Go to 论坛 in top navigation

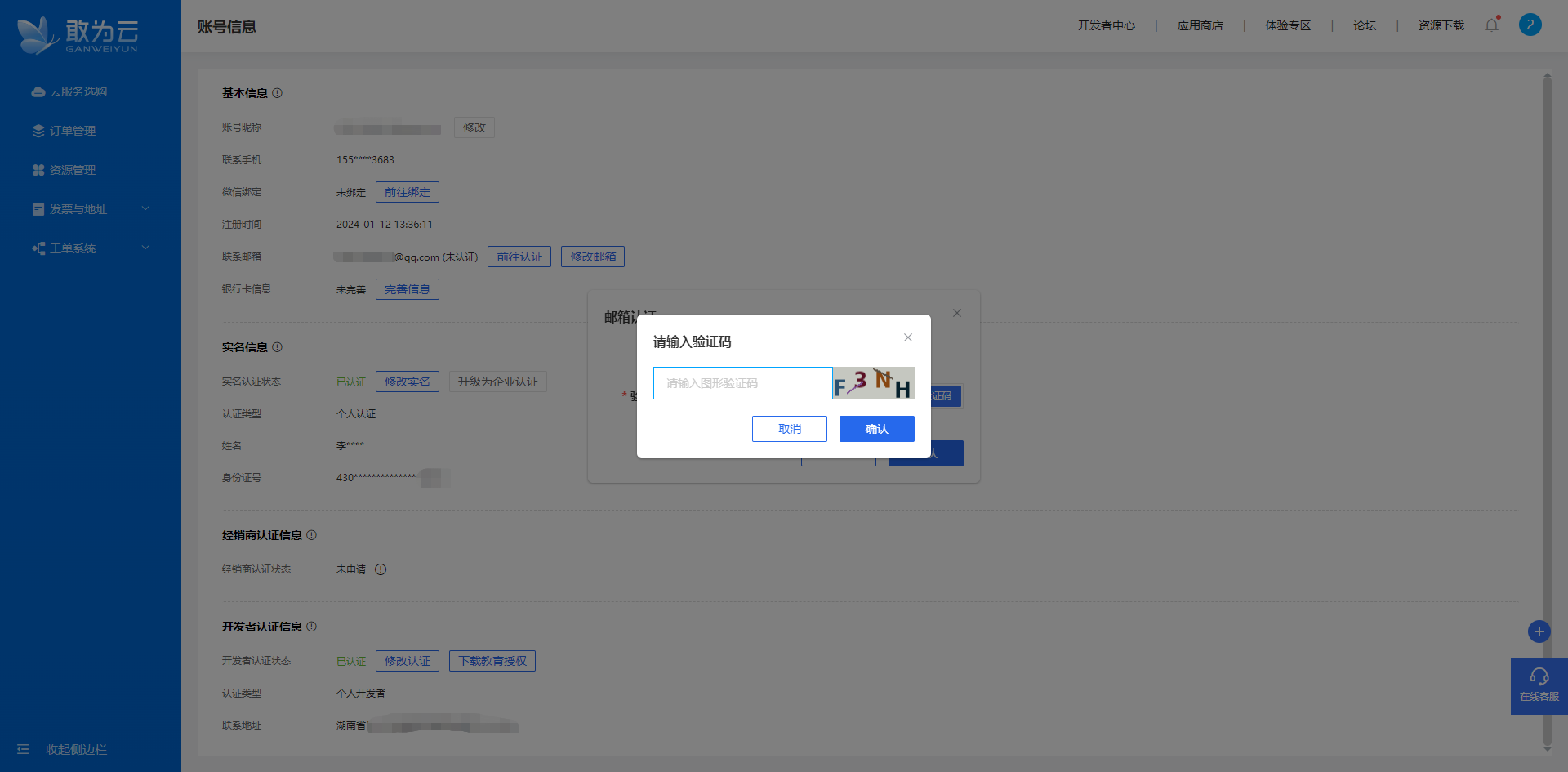tap(1365, 25)
